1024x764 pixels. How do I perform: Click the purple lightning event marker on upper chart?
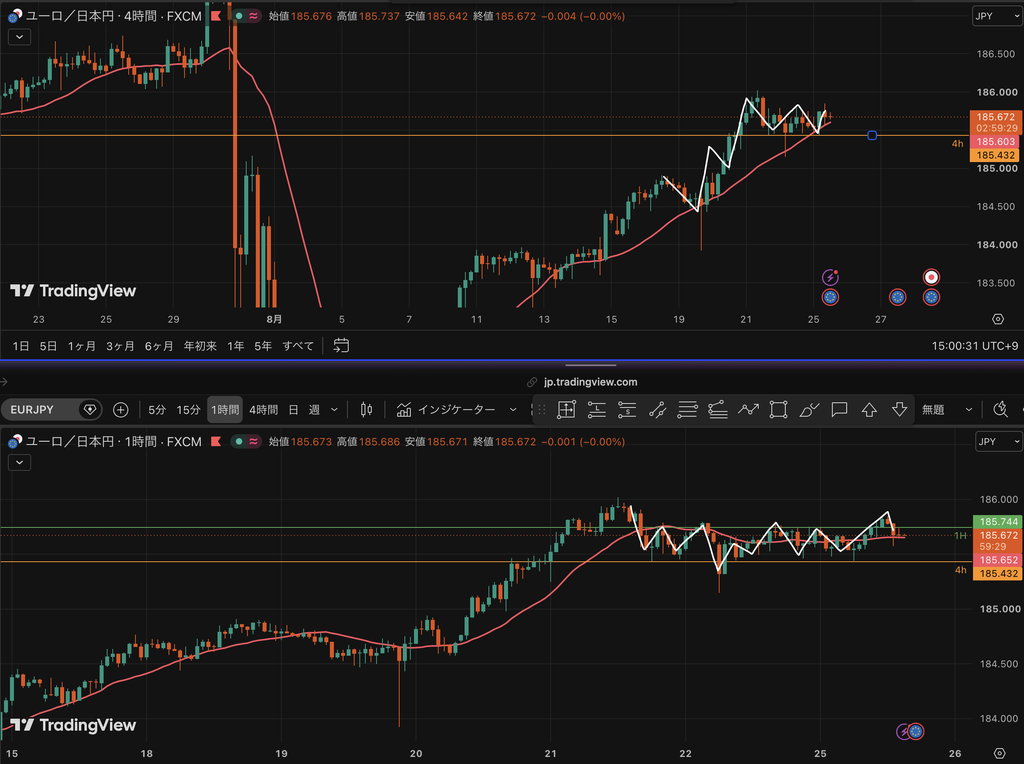[830, 277]
